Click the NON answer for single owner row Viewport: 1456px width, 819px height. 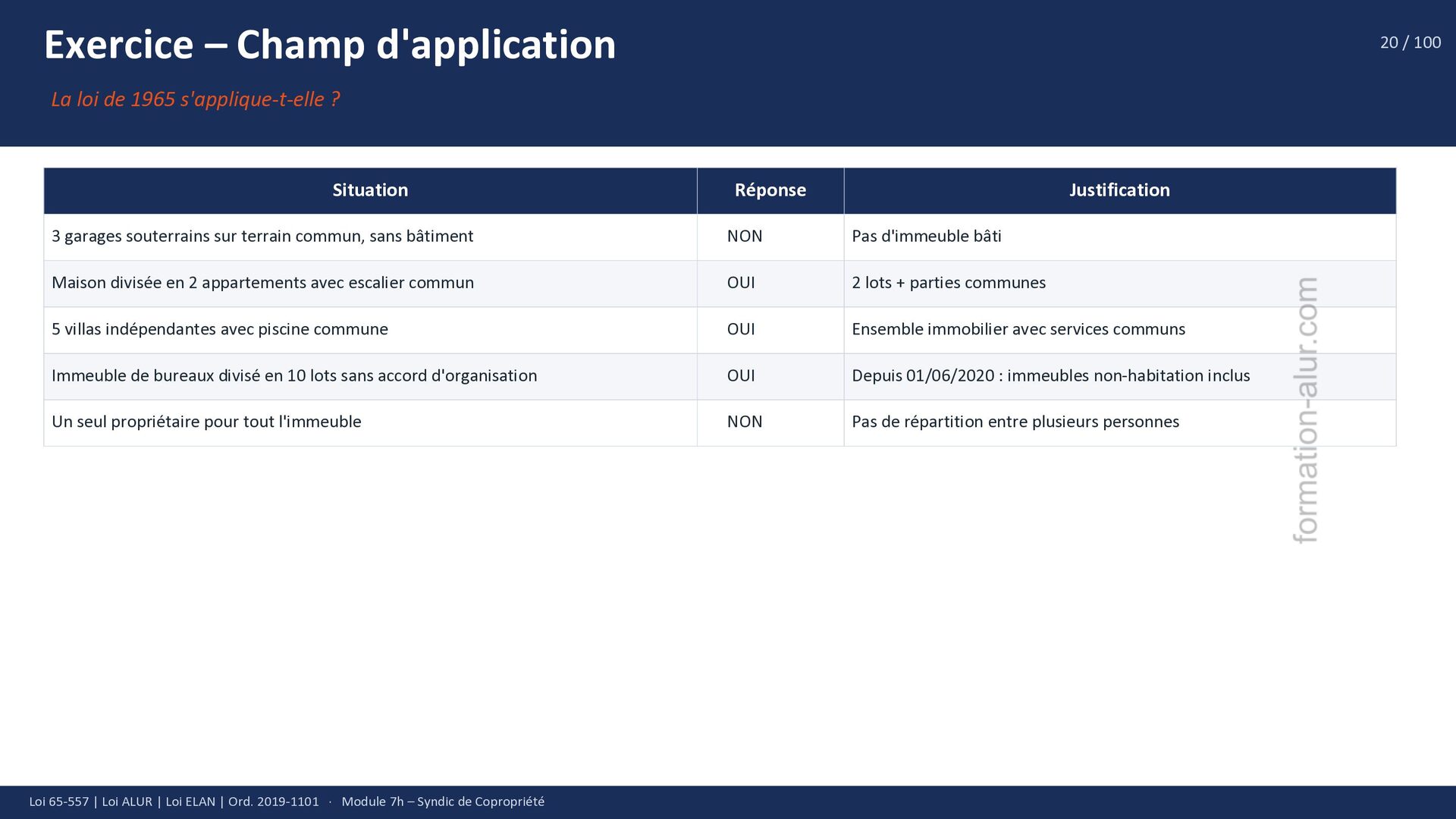coord(745,422)
